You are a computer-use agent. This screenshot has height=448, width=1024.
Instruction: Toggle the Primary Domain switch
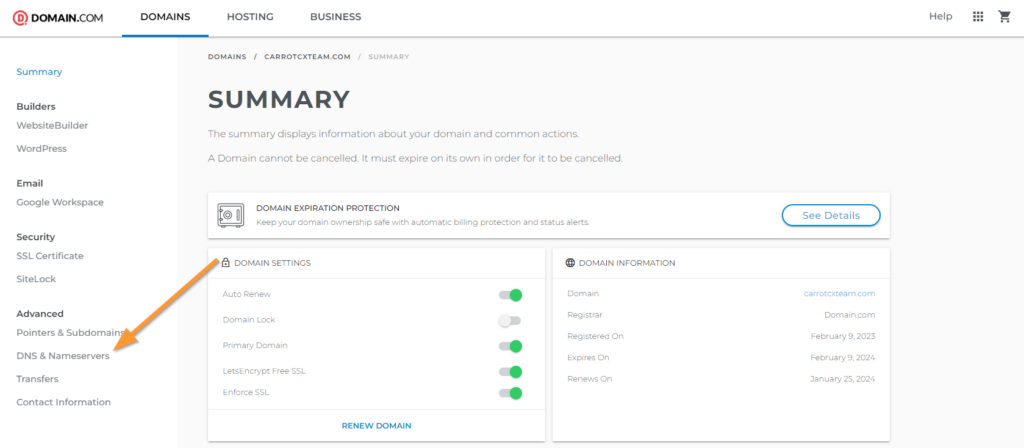(x=510, y=346)
